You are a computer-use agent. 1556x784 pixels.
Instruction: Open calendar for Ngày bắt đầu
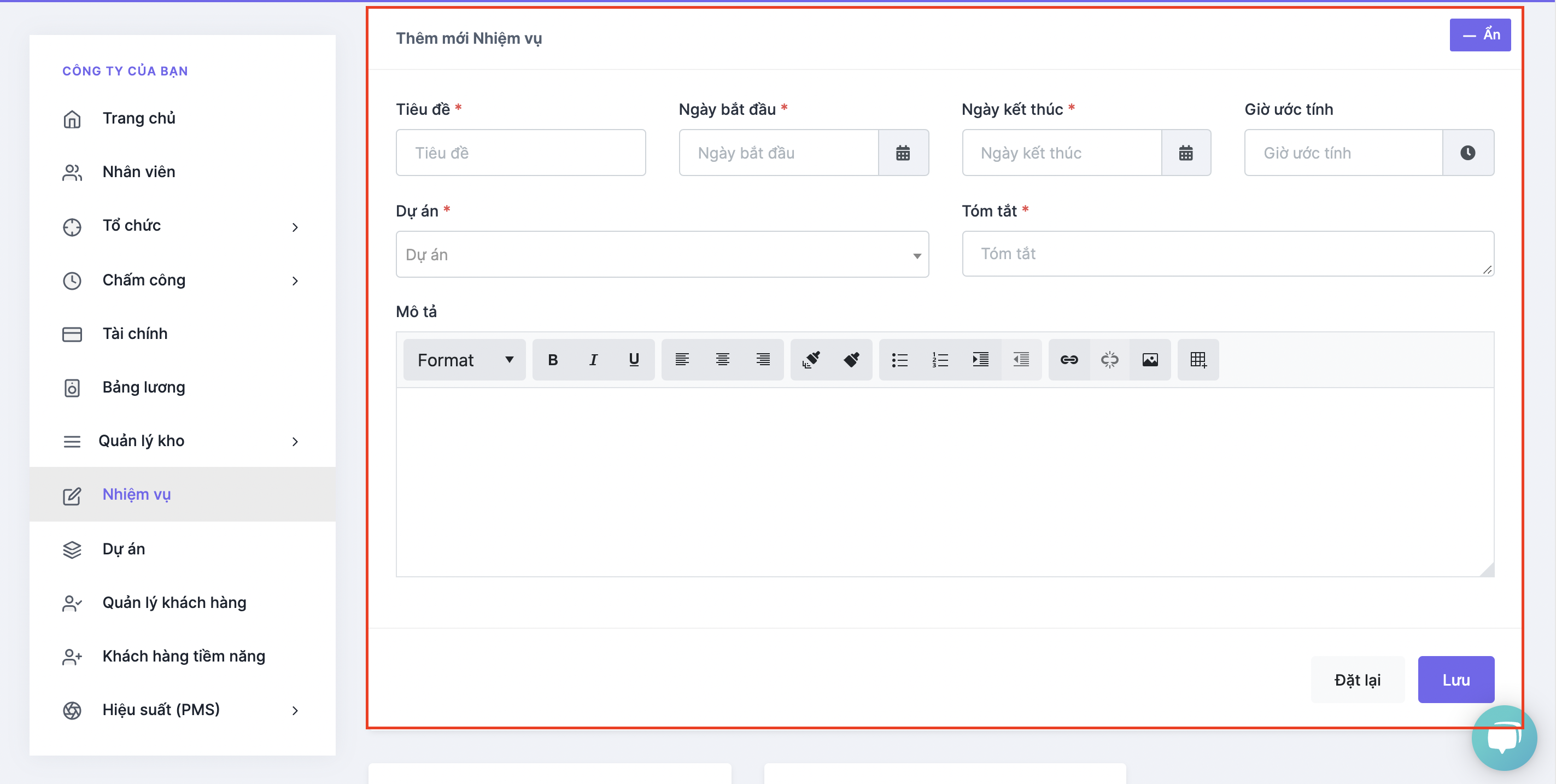tap(903, 153)
